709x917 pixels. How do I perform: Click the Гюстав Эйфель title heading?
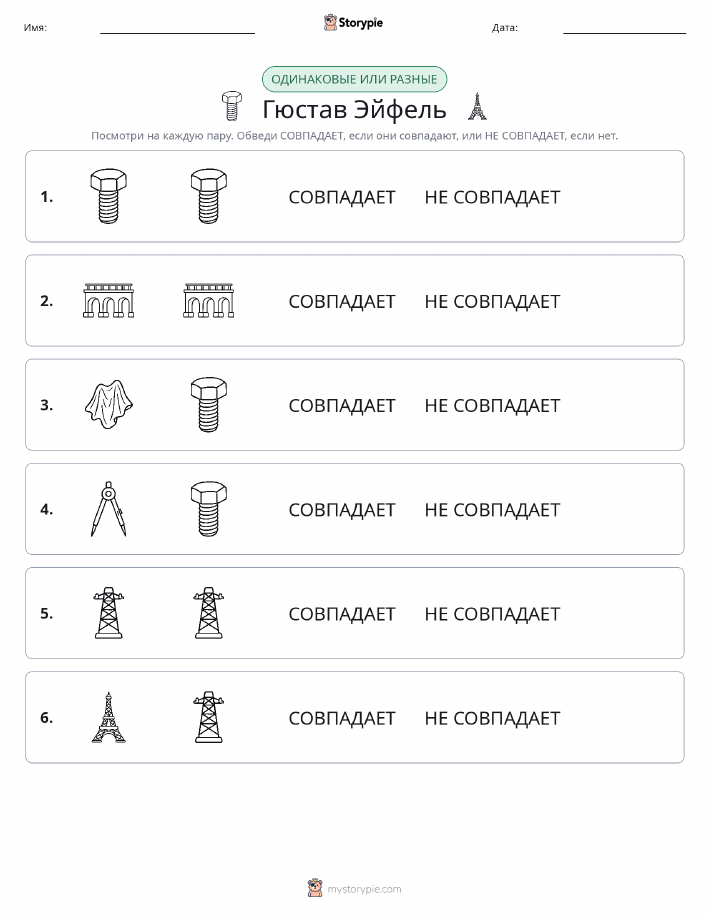click(x=354, y=109)
